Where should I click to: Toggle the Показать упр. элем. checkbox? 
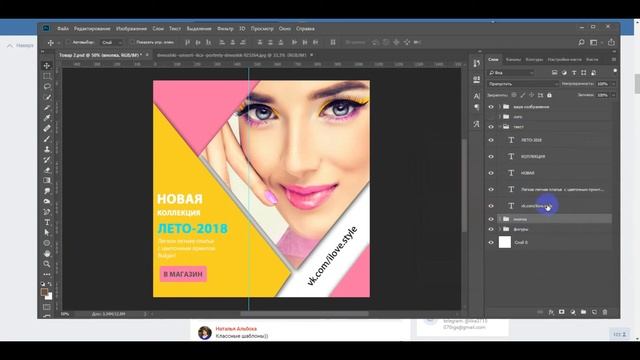(x=132, y=42)
